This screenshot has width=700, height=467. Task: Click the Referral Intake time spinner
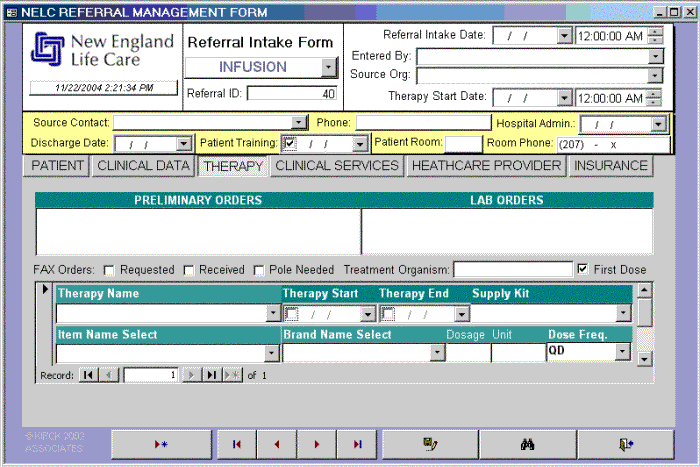click(x=655, y=35)
